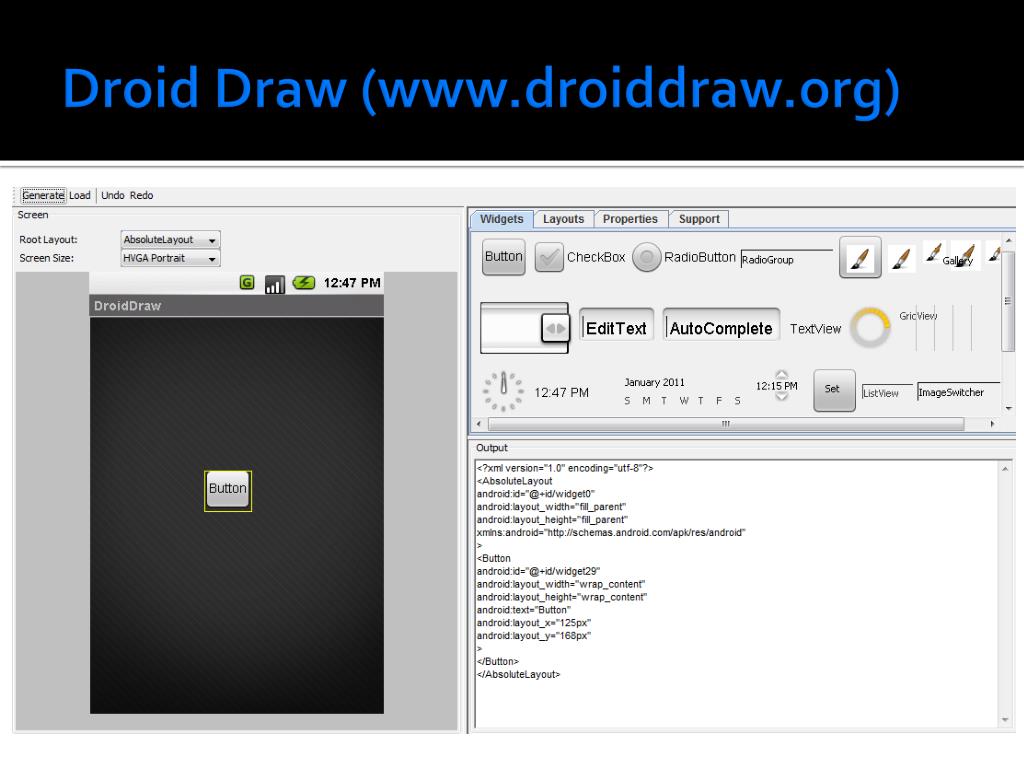Click the widget palette horizontal scrollbar
Viewport: 1024px width, 768px height.
pyautogui.click(x=726, y=424)
